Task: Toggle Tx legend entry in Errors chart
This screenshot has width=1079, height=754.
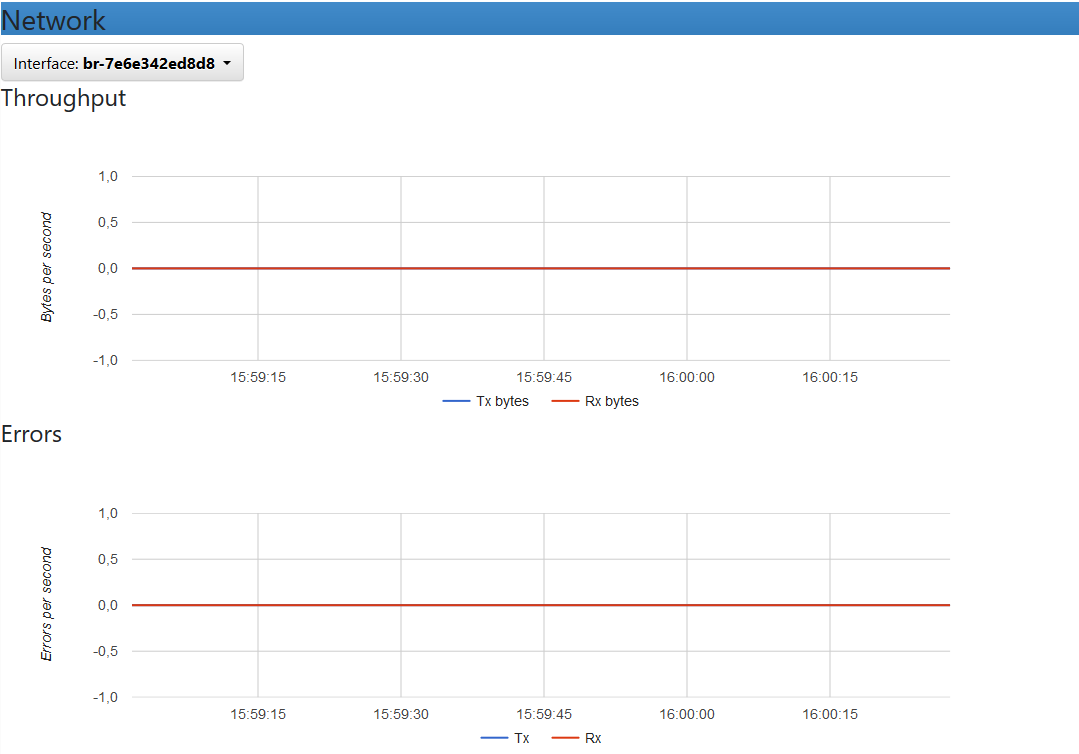Action: click(x=505, y=738)
